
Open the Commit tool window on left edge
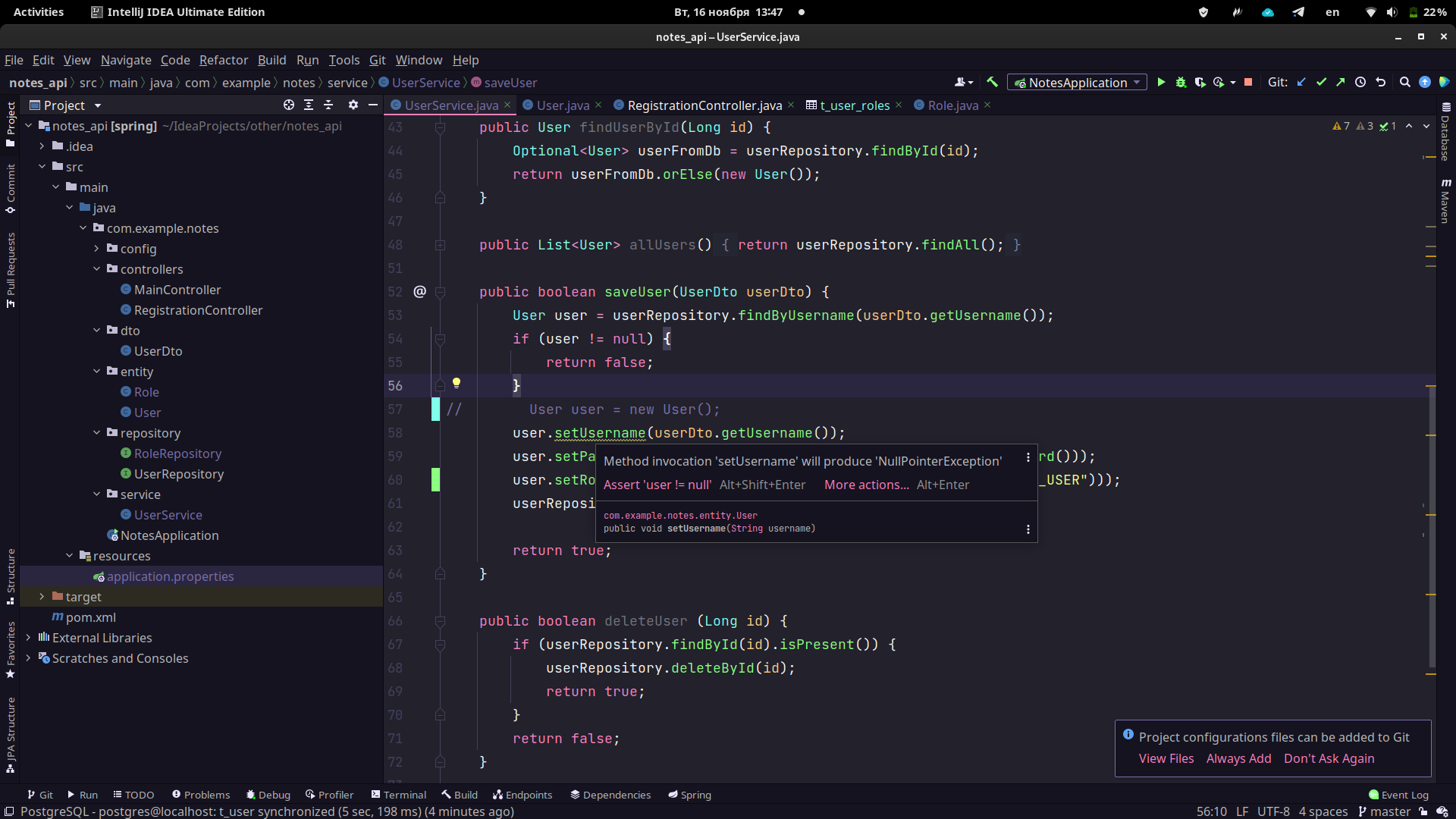coord(11,190)
